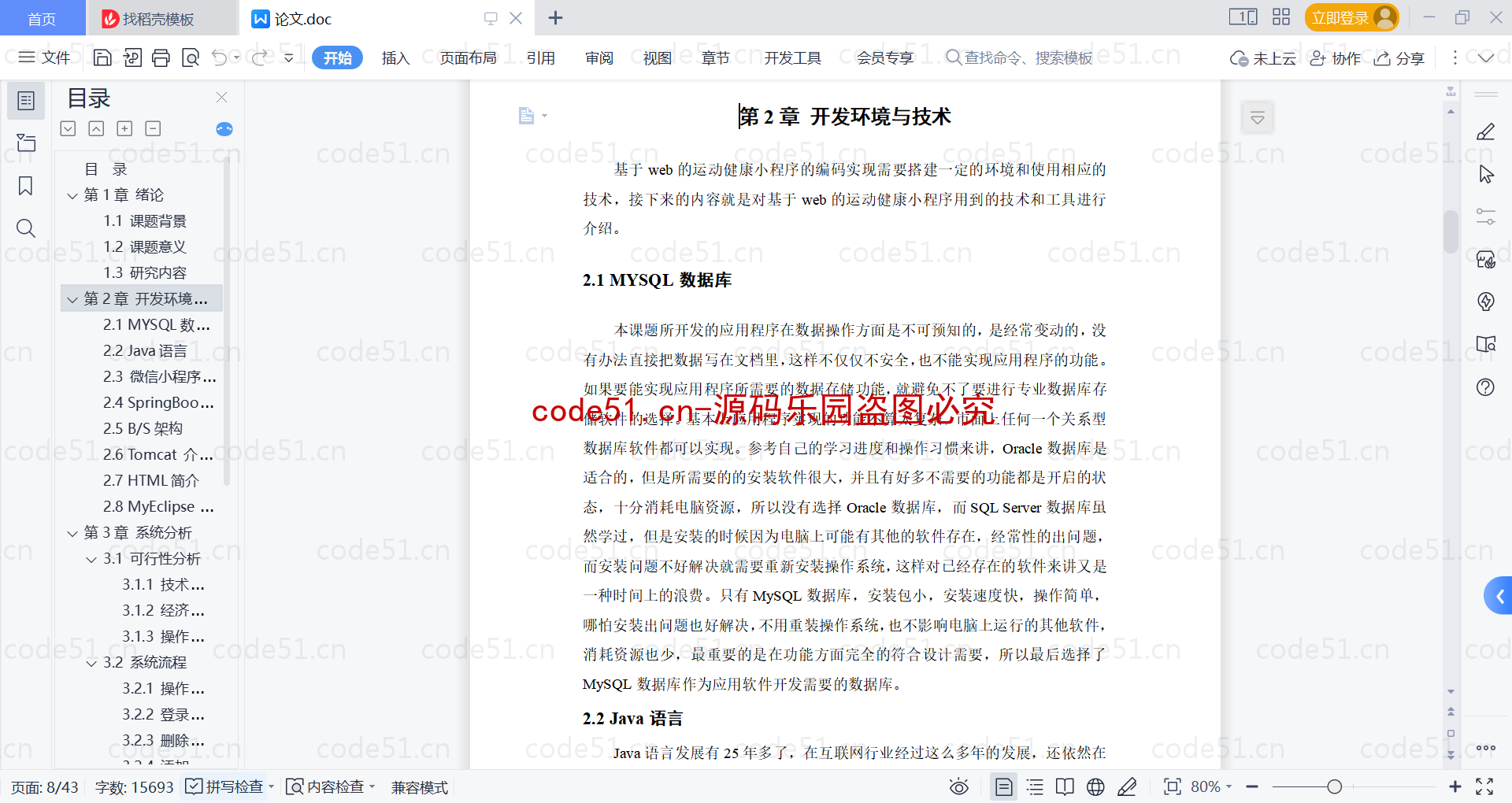Open the bookmark pane icon
Screen dimensions: 1512x803
[x=26, y=186]
